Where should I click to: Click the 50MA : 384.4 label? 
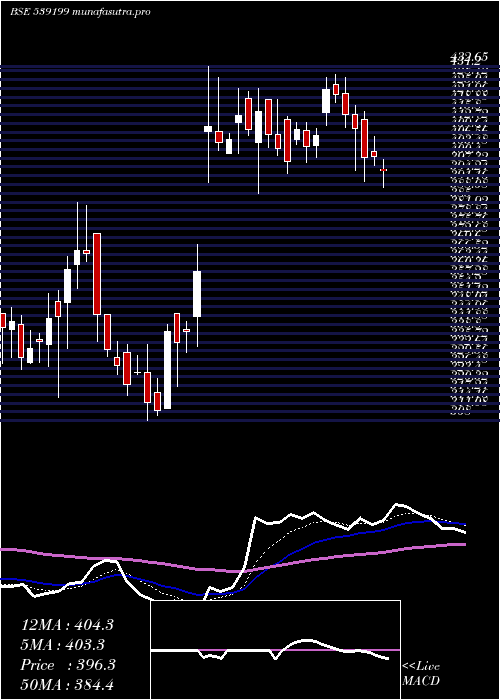point(67,685)
